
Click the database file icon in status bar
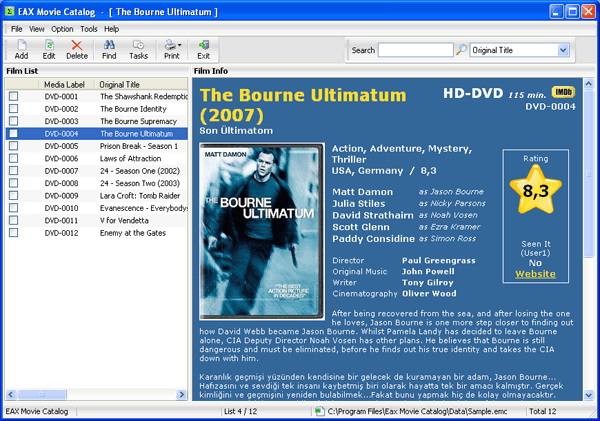[319, 411]
